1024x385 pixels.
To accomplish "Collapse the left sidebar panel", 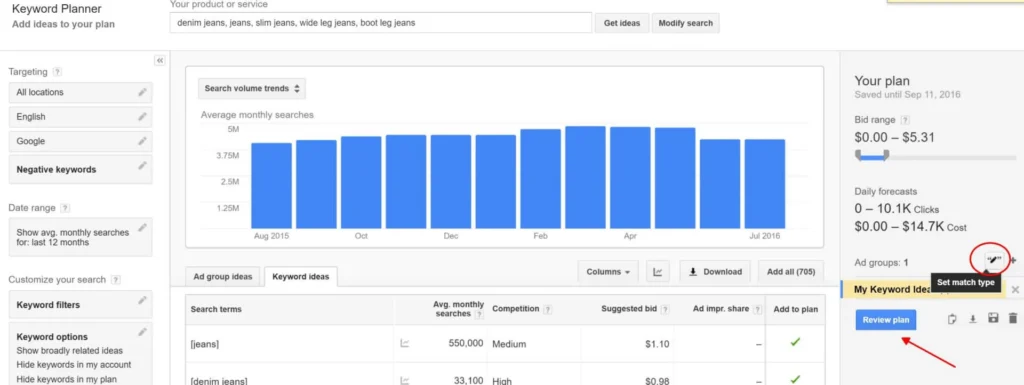I will coord(160,61).
